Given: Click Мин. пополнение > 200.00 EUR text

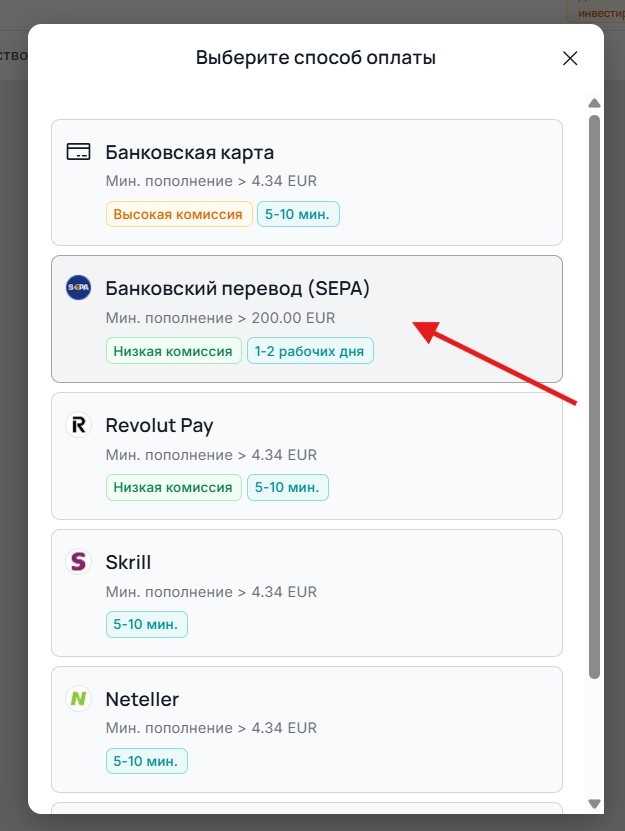Looking at the screenshot, I should coord(220,318).
